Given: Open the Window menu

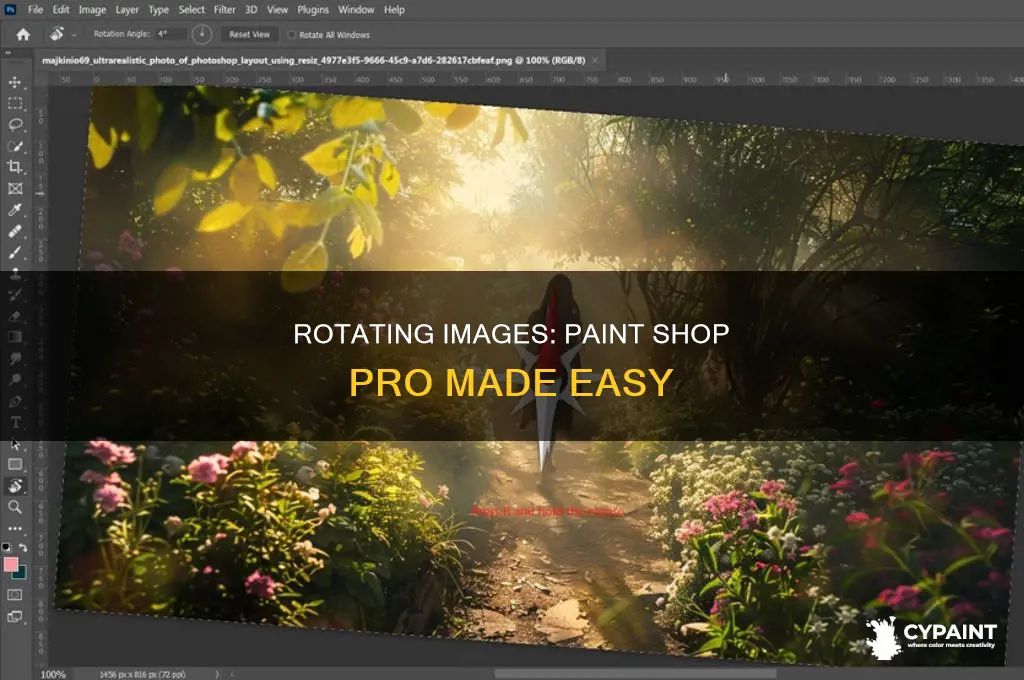Looking at the screenshot, I should coord(356,10).
